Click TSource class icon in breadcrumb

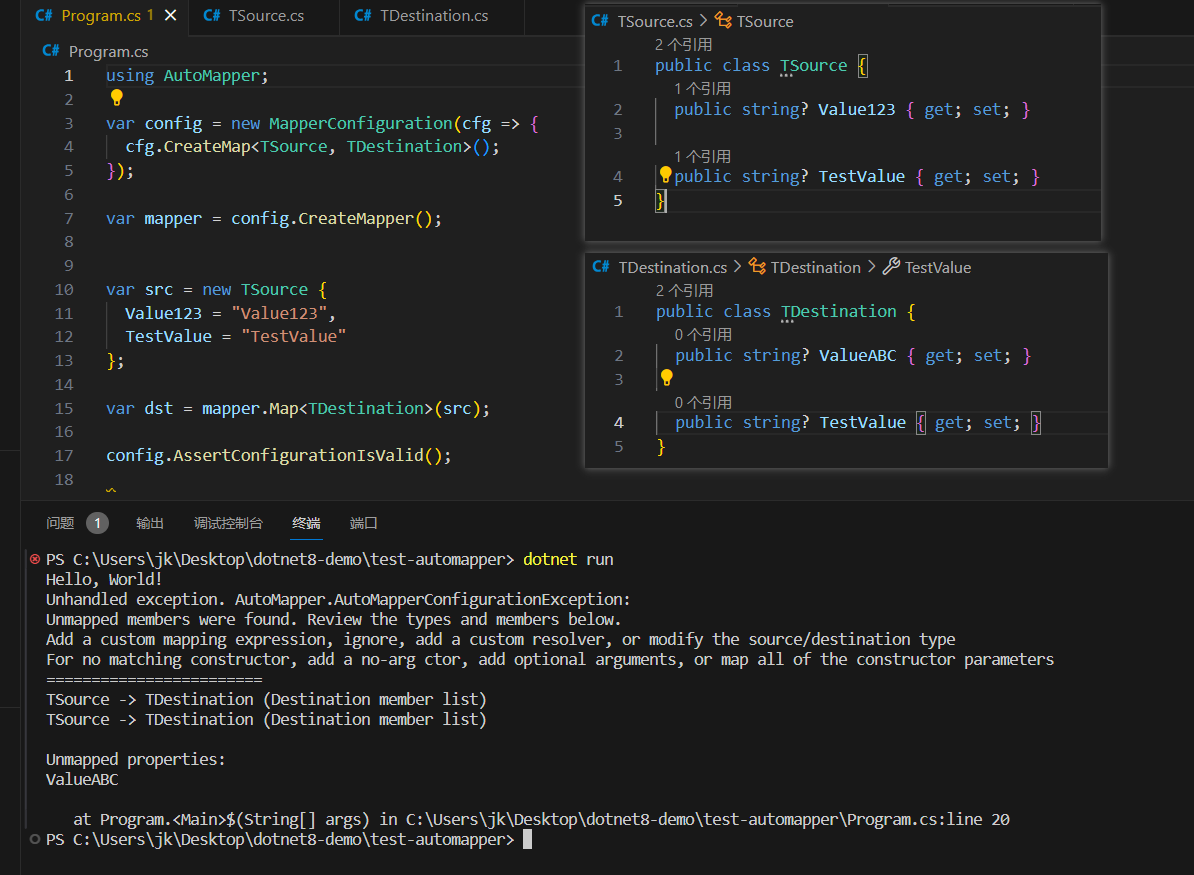coord(723,21)
